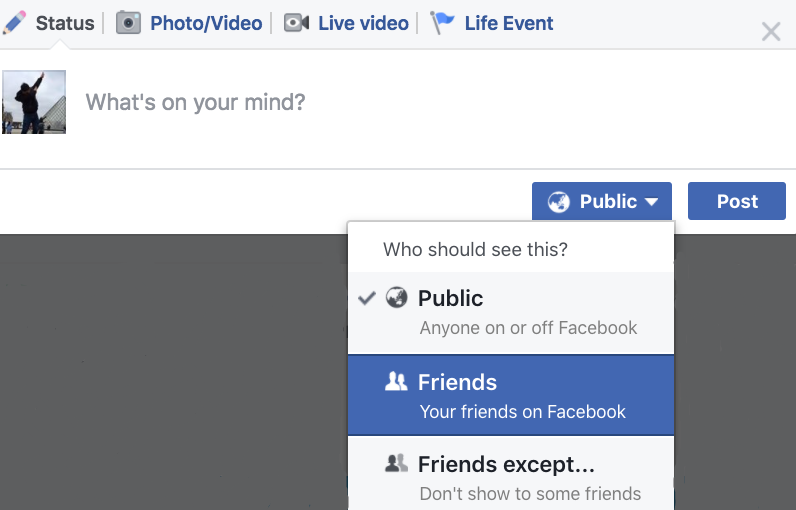The image size is (796, 510).
Task: Click the pencil Status icon
Action: point(16,22)
